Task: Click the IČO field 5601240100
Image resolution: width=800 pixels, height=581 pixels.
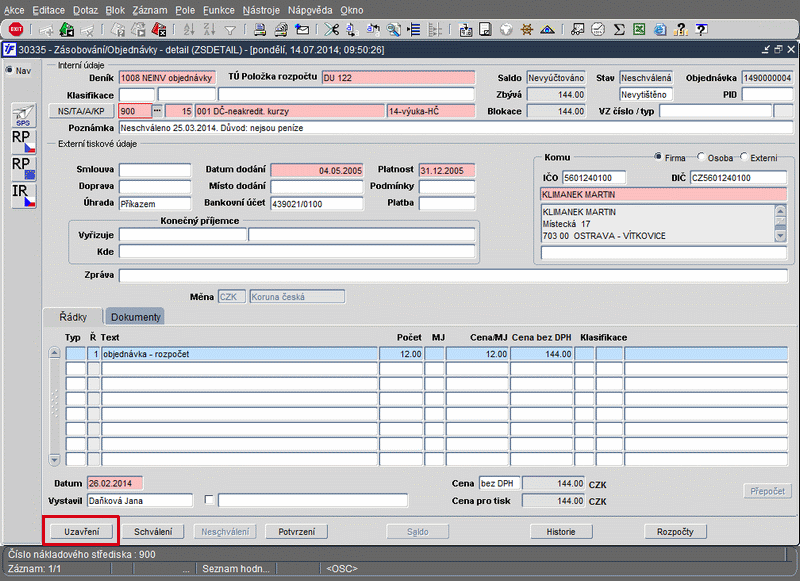Action: pyautogui.click(x=594, y=178)
